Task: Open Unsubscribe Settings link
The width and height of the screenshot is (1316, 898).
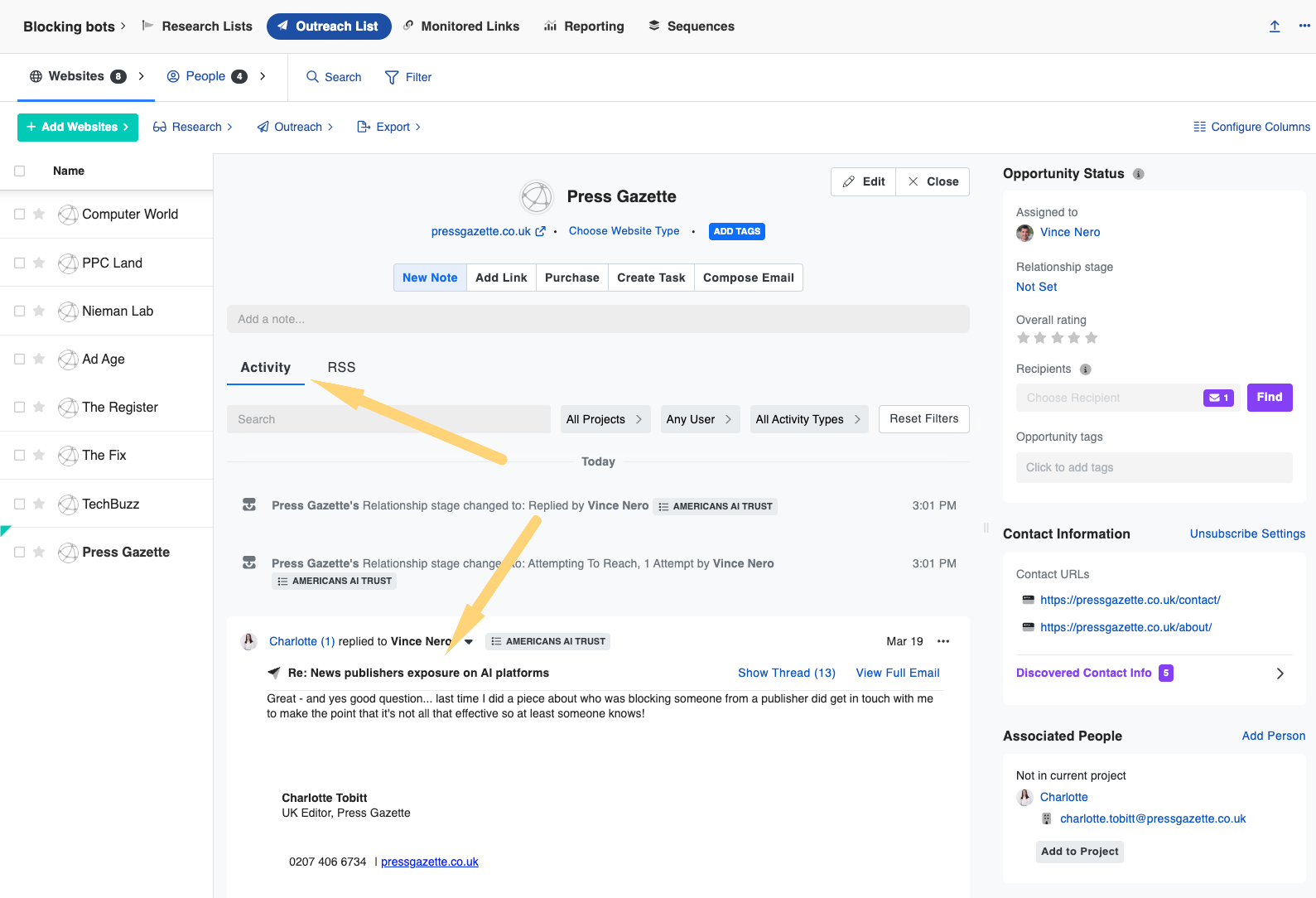Action: tap(1248, 534)
